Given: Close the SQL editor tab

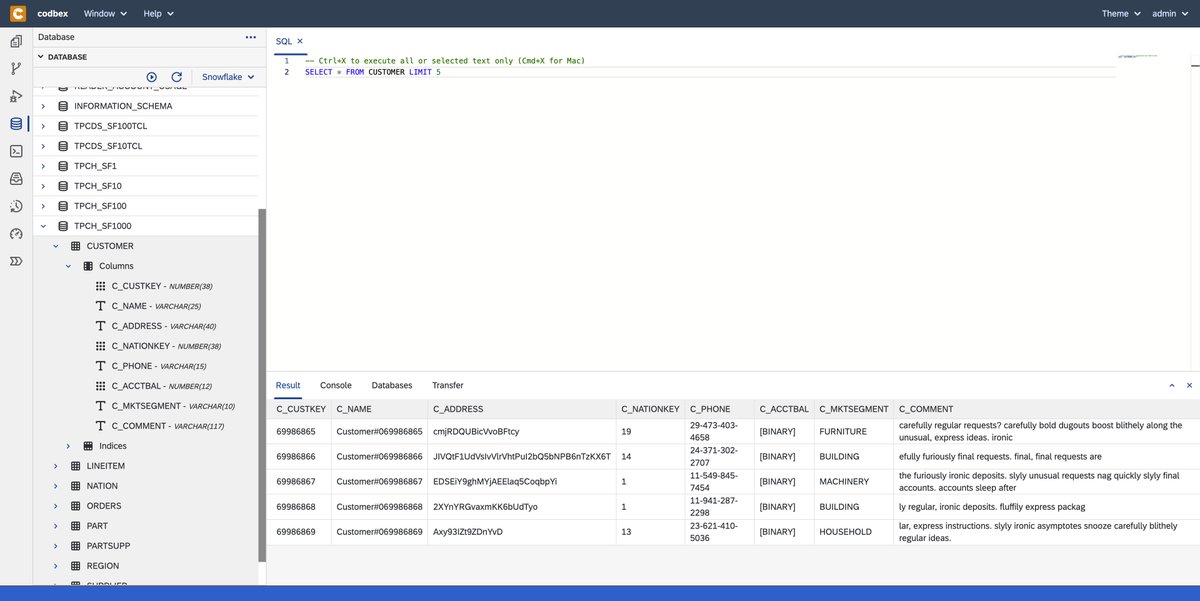Looking at the screenshot, I should point(300,41).
